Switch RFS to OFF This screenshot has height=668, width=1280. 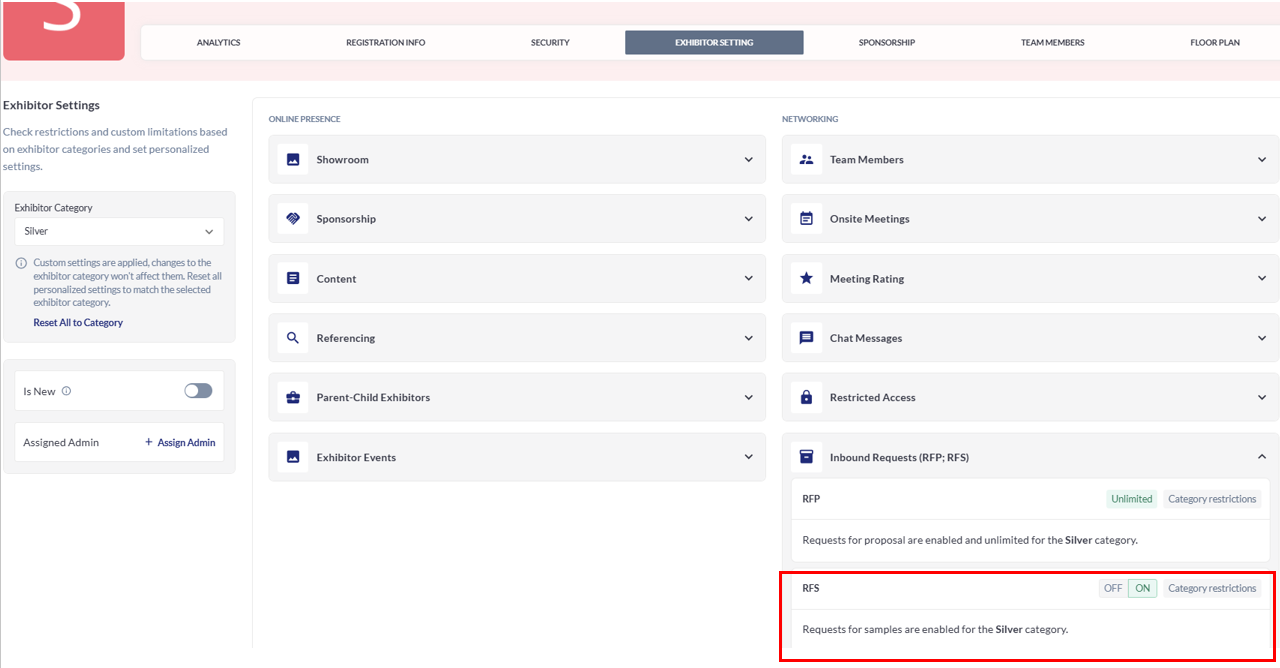coord(1113,589)
